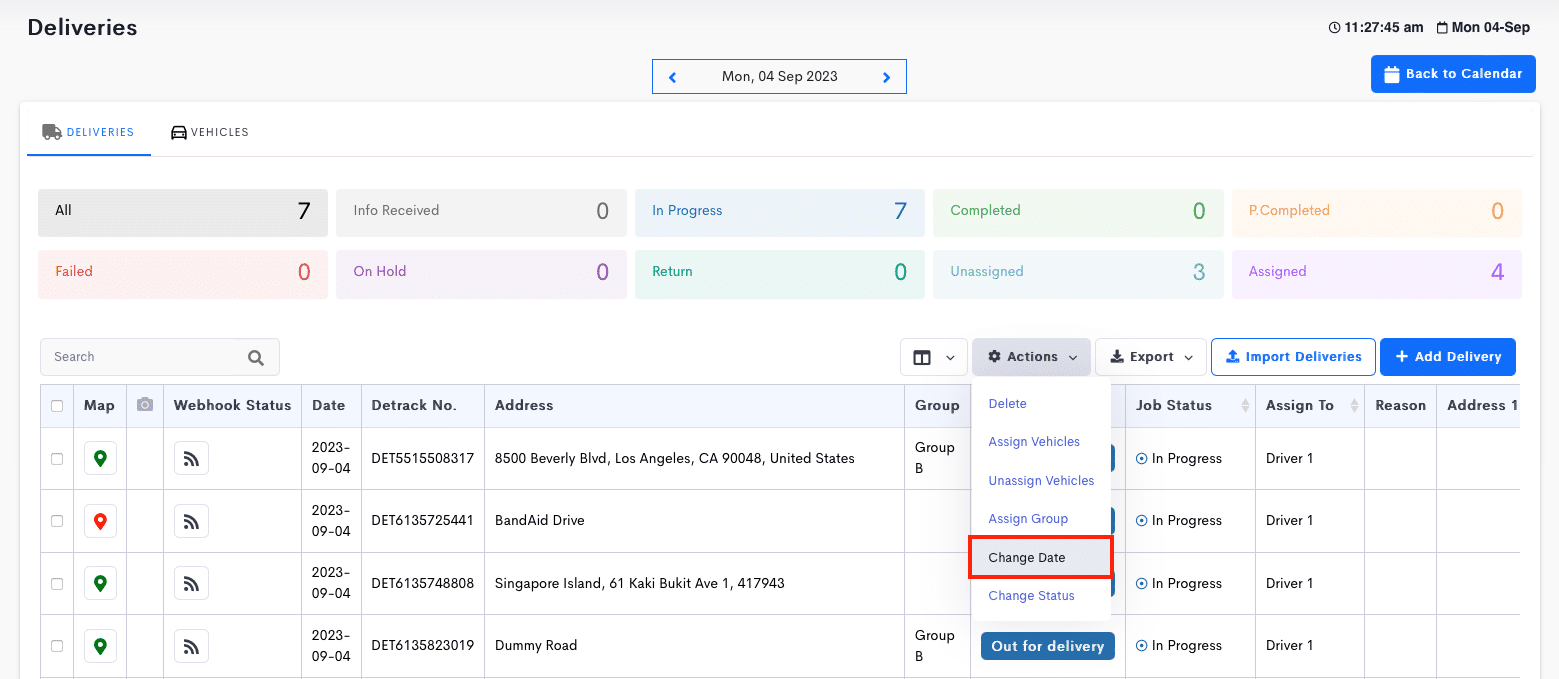Check the box for the BandAid Drive row

click(x=57, y=521)
